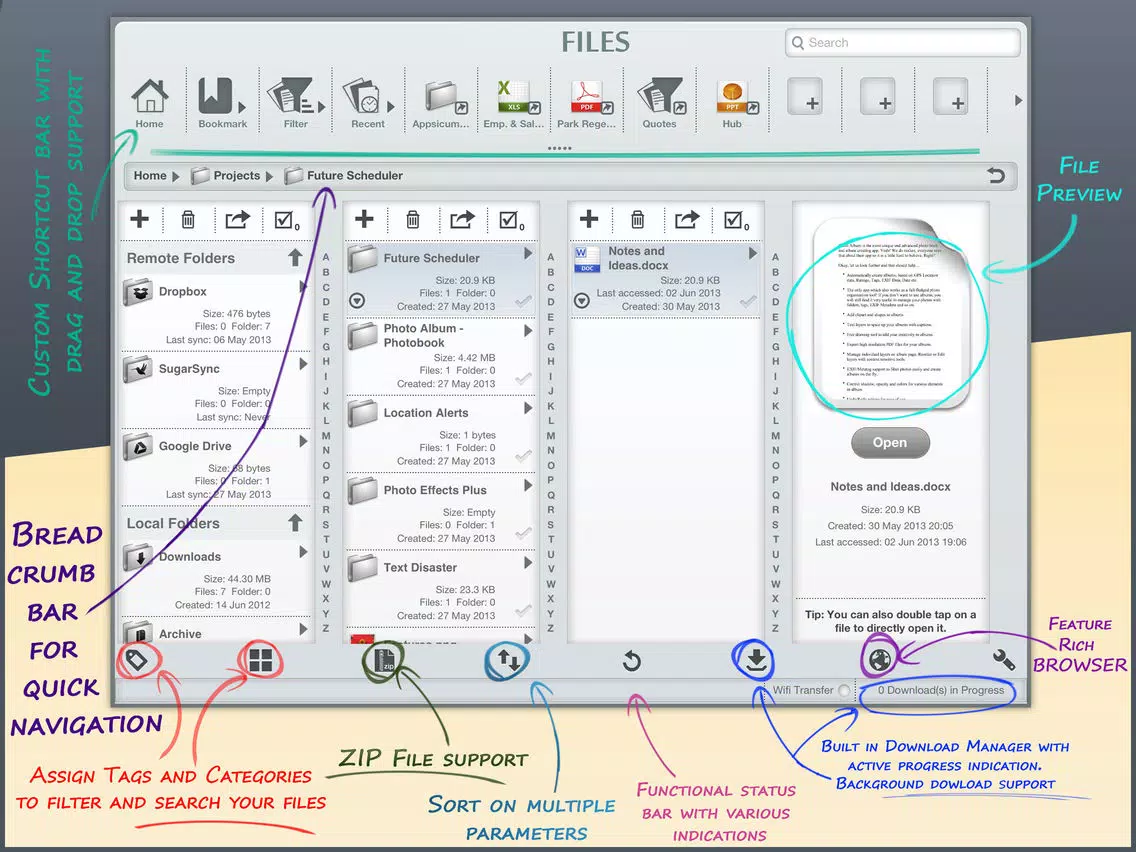Open the Quotes filter shortcut
The image size is (1136, 852).
click(660, 102)
